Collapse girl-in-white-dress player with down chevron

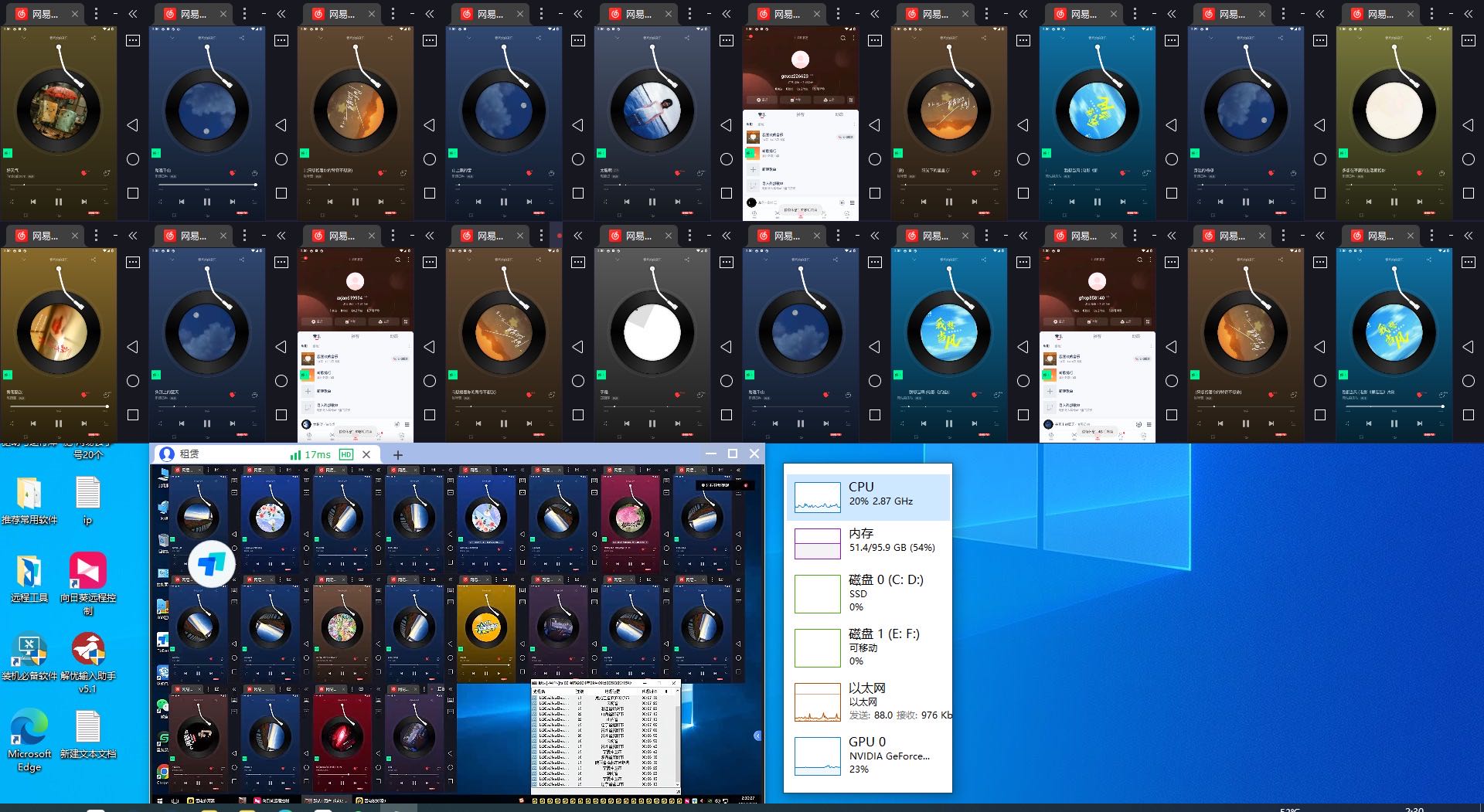(618, 37)
